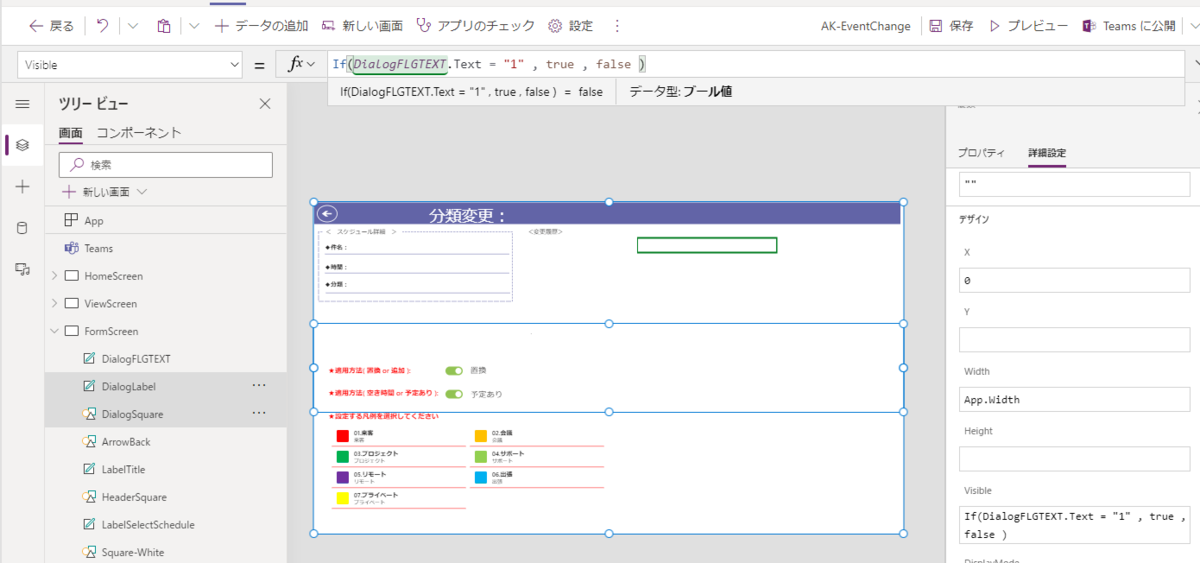Open the fx function dropdown
Image resolution: width=1200 pixels, height=563 pixels.
pos(302,64)
